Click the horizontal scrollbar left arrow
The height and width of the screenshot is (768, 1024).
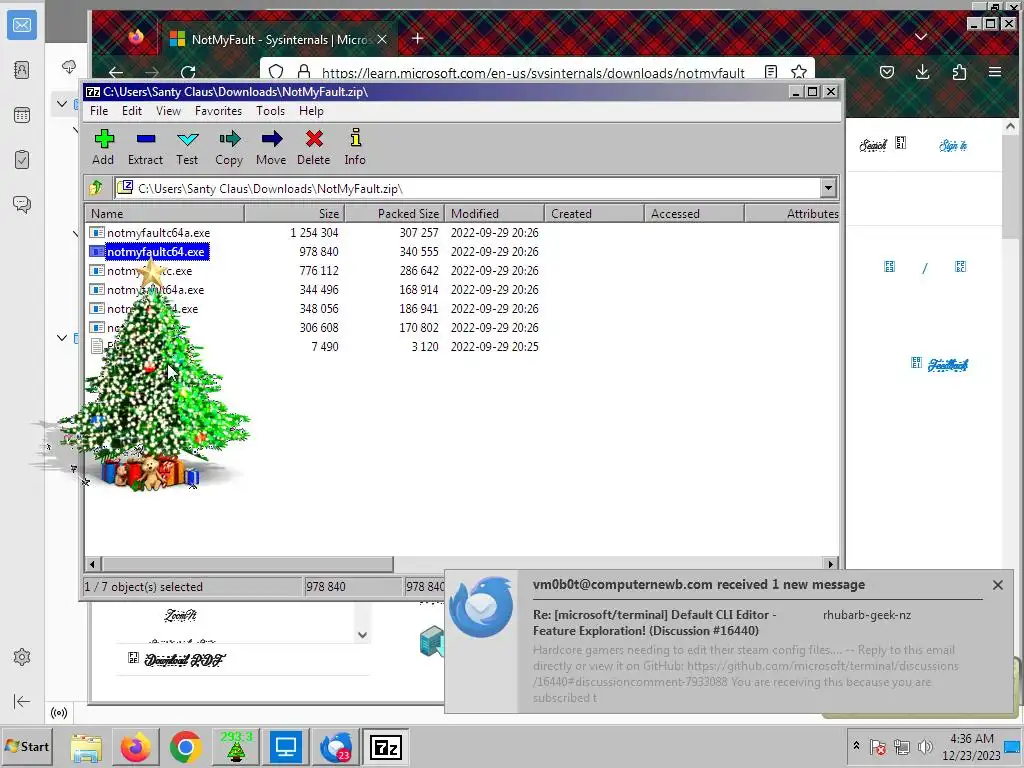pos(93,564)
